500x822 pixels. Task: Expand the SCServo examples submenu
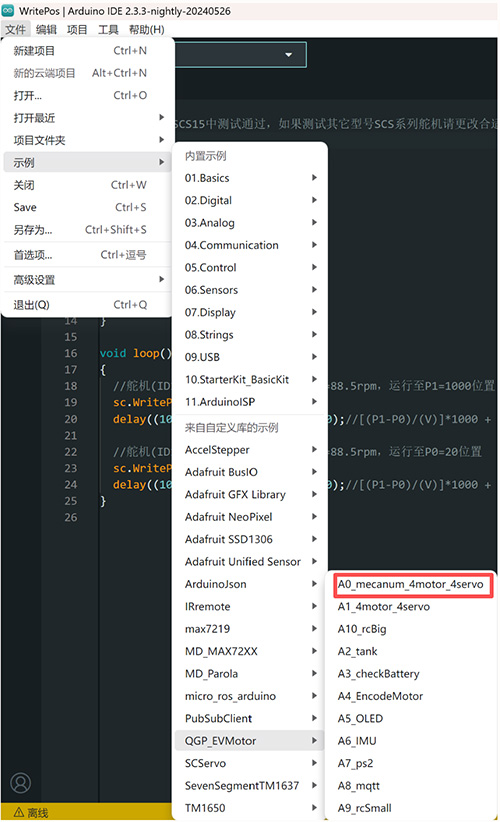point(249,763)
